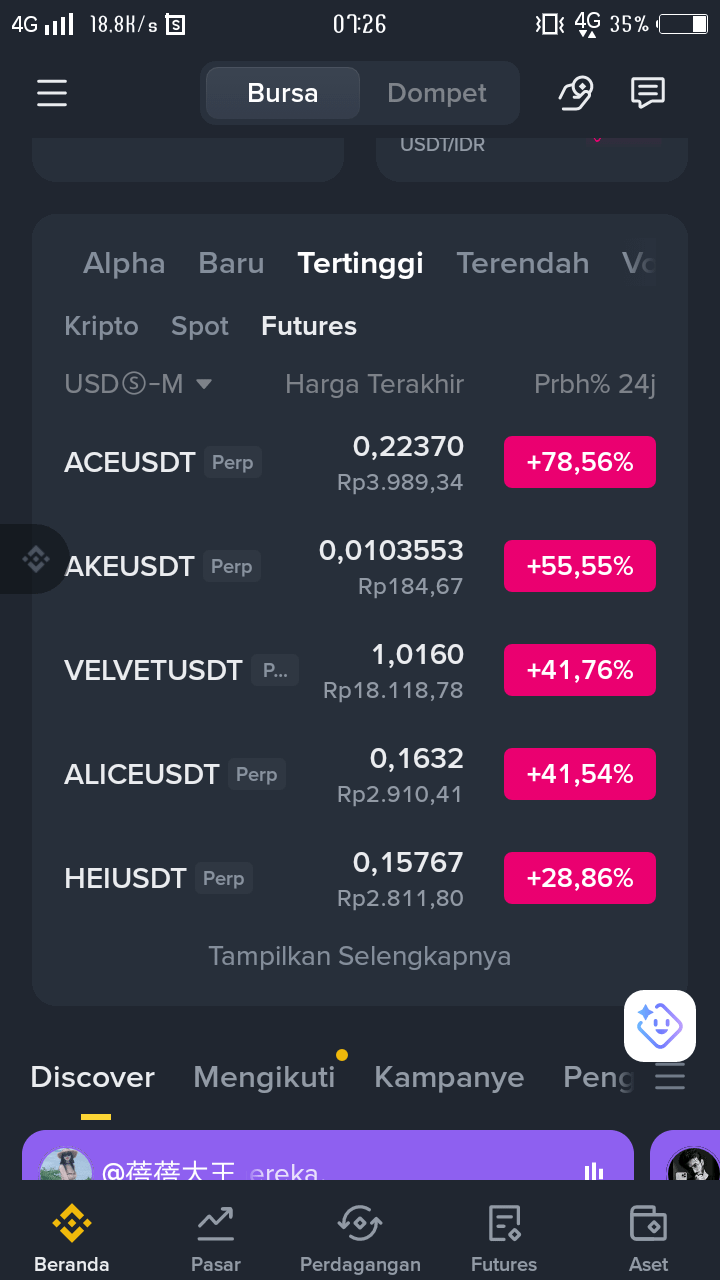Select the Terendah tab
The height and width of the screenshot is (1280, 720).
(x=523, y=263)
